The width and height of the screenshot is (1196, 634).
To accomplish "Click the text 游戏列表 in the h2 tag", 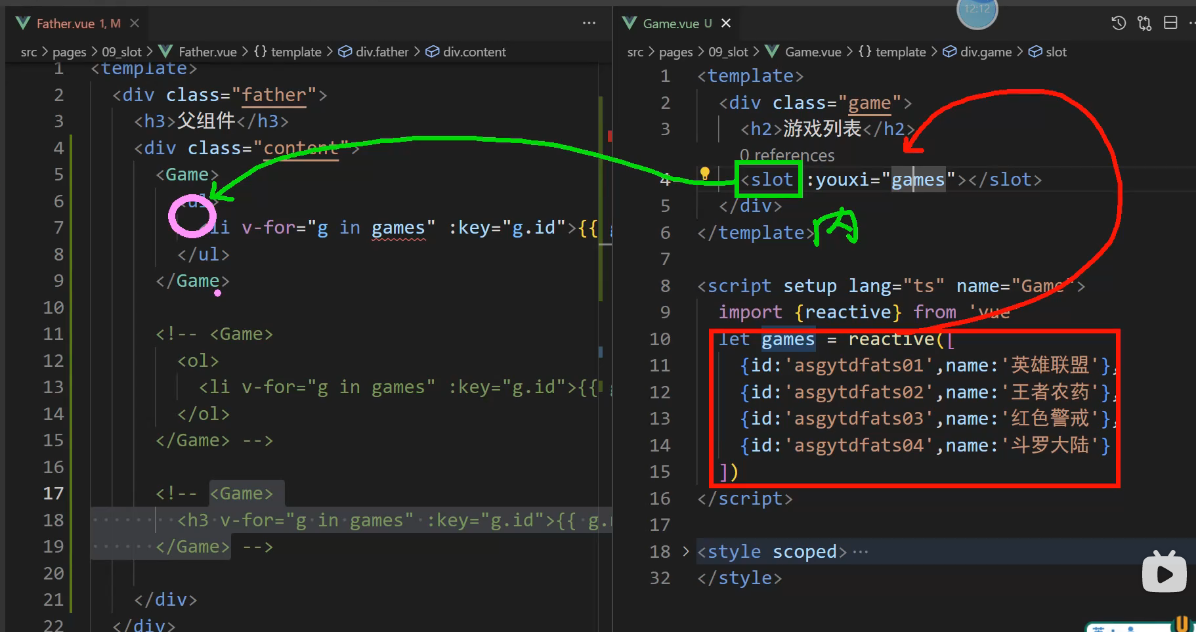I will (x=822, y=128).
